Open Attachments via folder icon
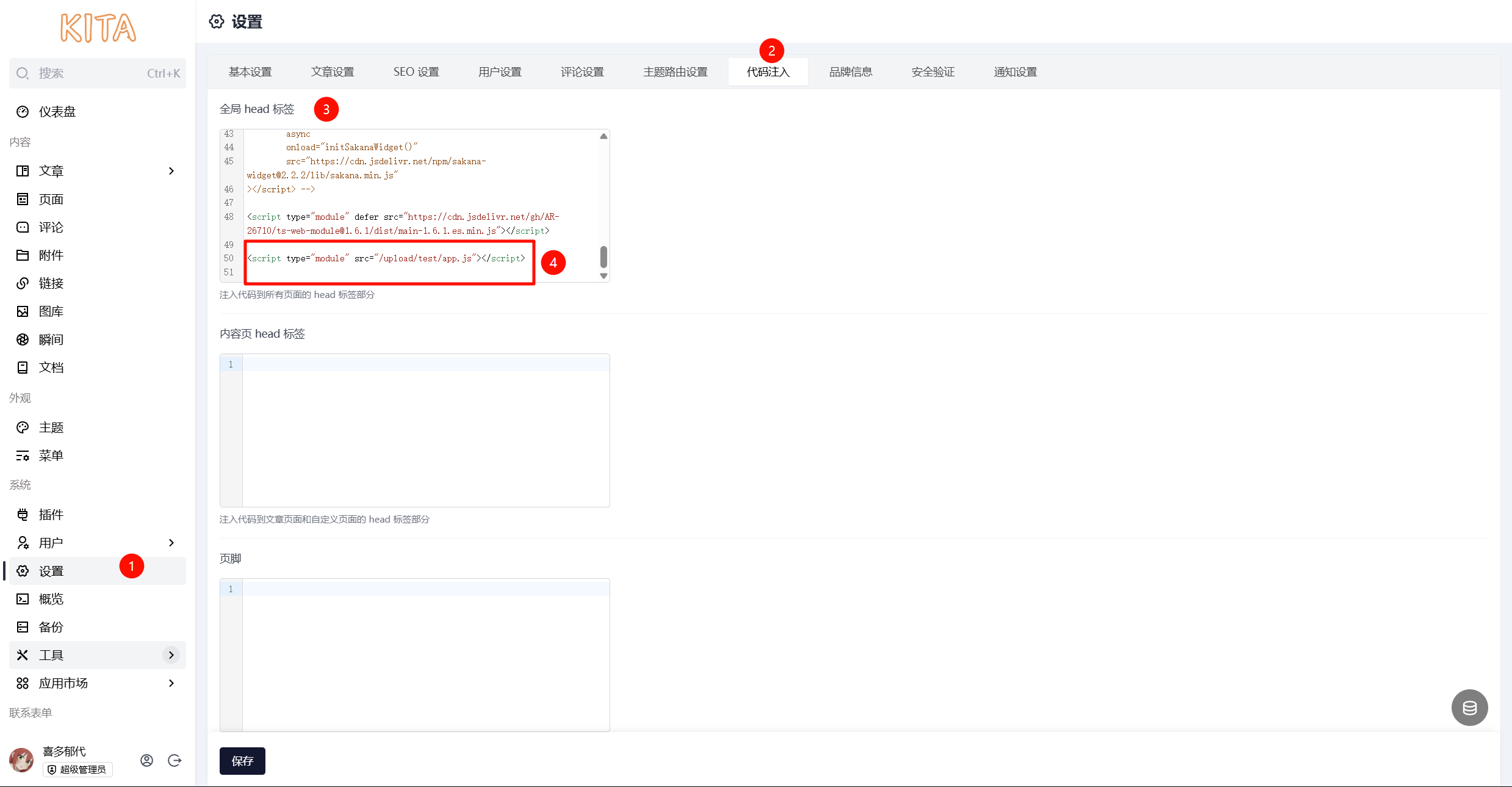This screenshot has height=787, width=1512. coord(23,255)
